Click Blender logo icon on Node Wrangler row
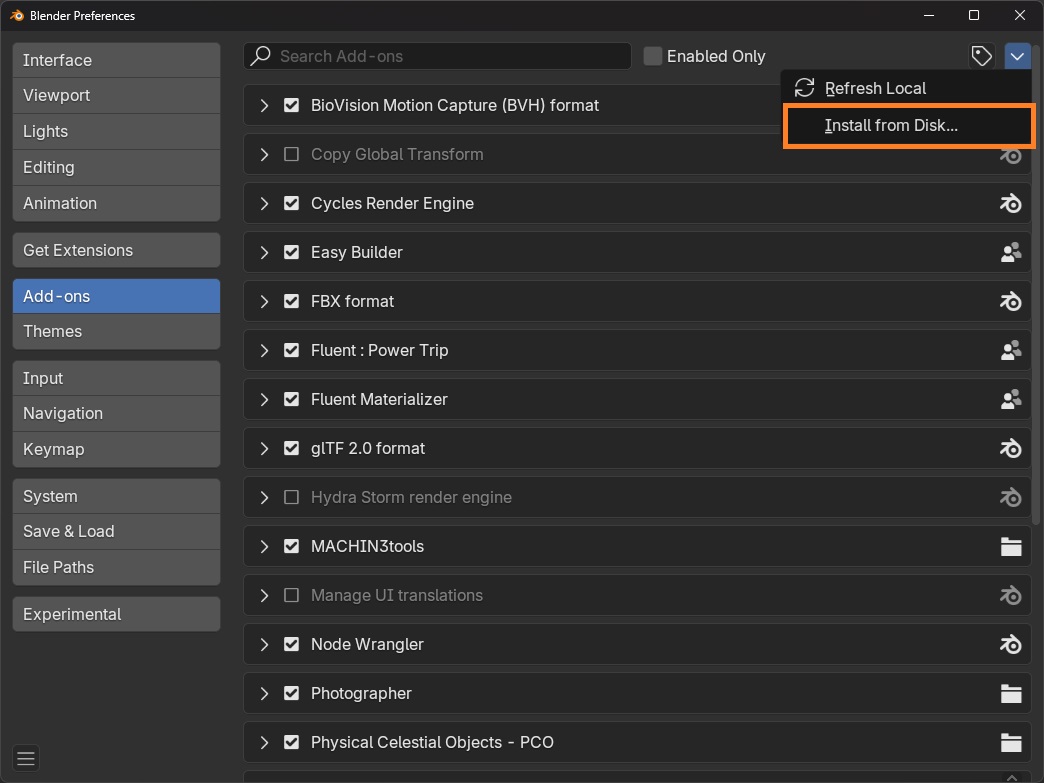1044x783 pixels. 1011,645
